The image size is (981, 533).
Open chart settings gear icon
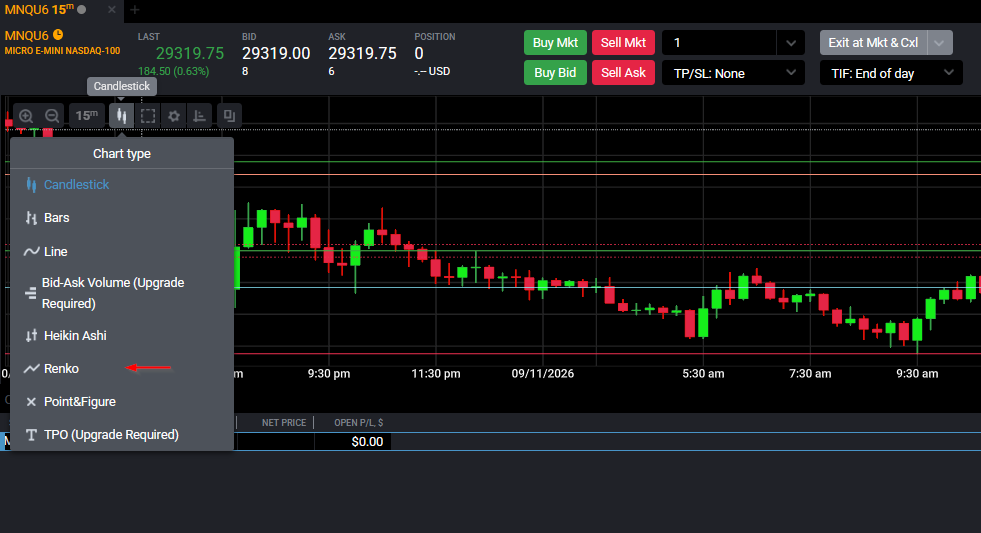coord(174,116)
